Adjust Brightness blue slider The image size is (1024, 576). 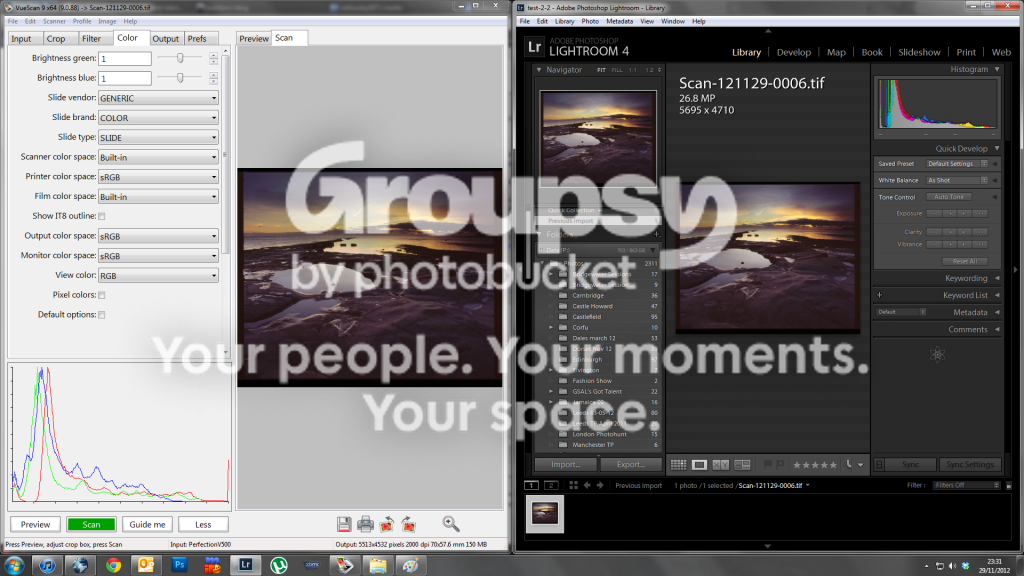pos(180,78)
